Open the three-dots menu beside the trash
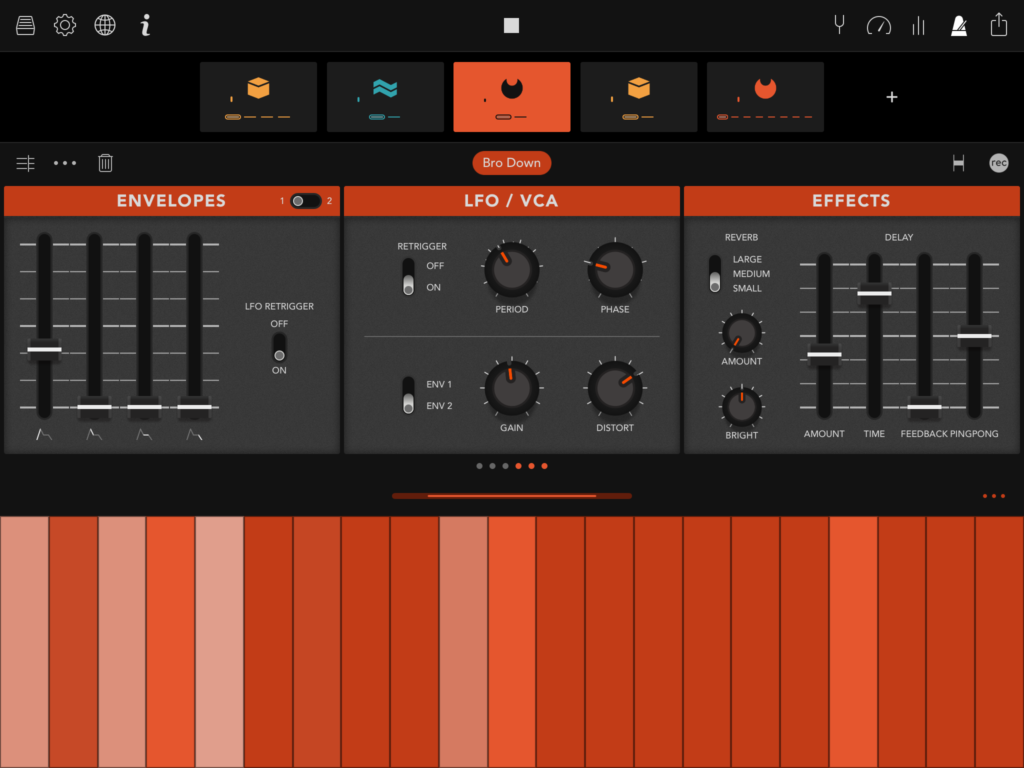 (65, 163)
